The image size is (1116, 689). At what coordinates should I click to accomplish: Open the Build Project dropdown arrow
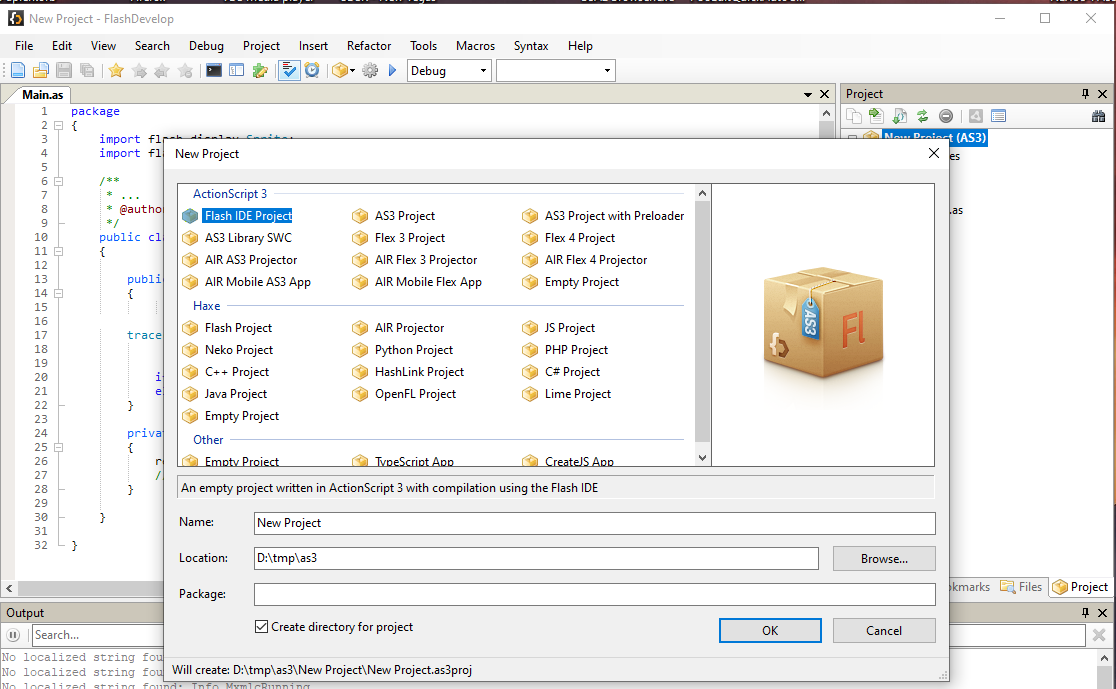352,70
